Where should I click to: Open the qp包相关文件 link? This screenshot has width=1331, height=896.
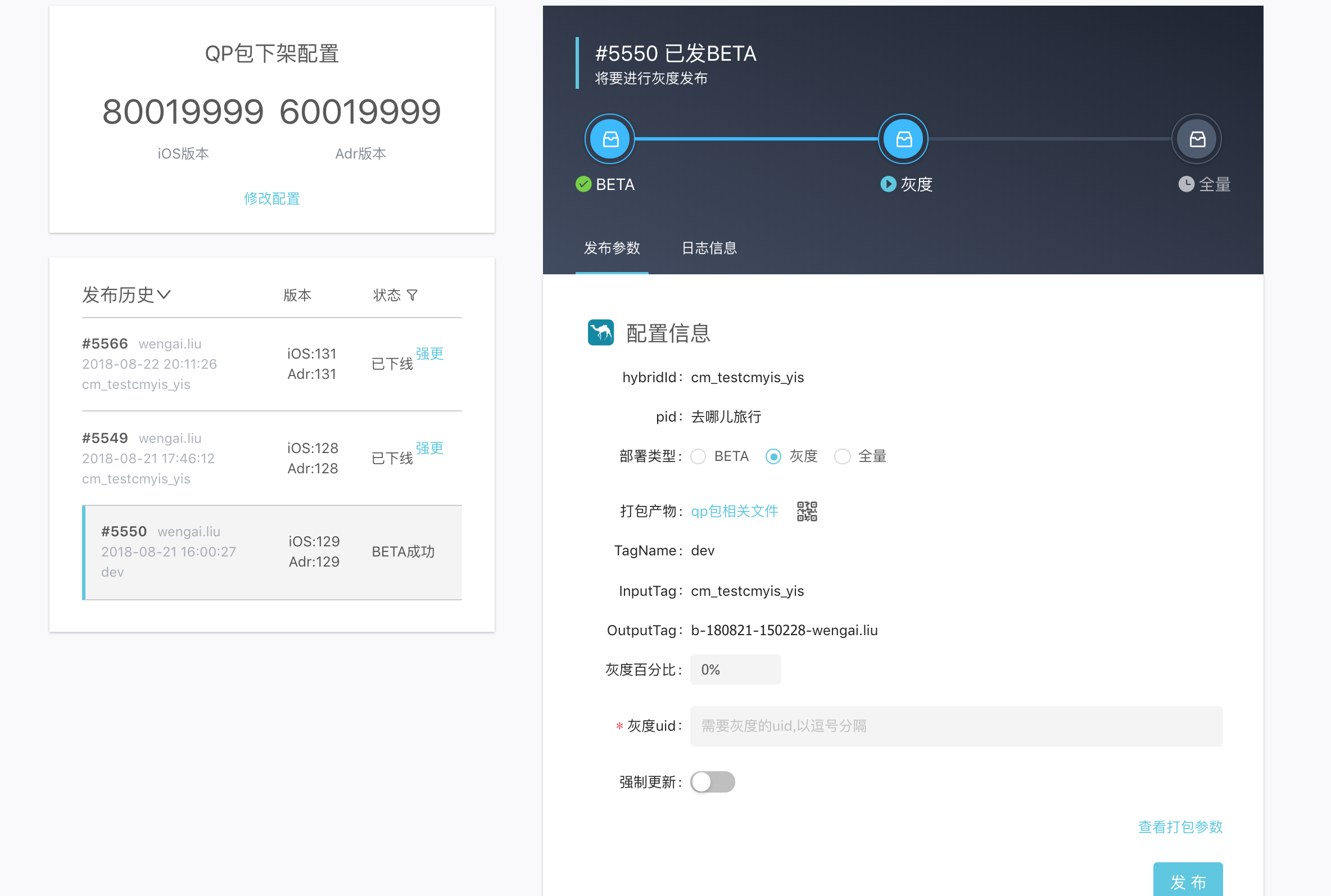(735, 511)
